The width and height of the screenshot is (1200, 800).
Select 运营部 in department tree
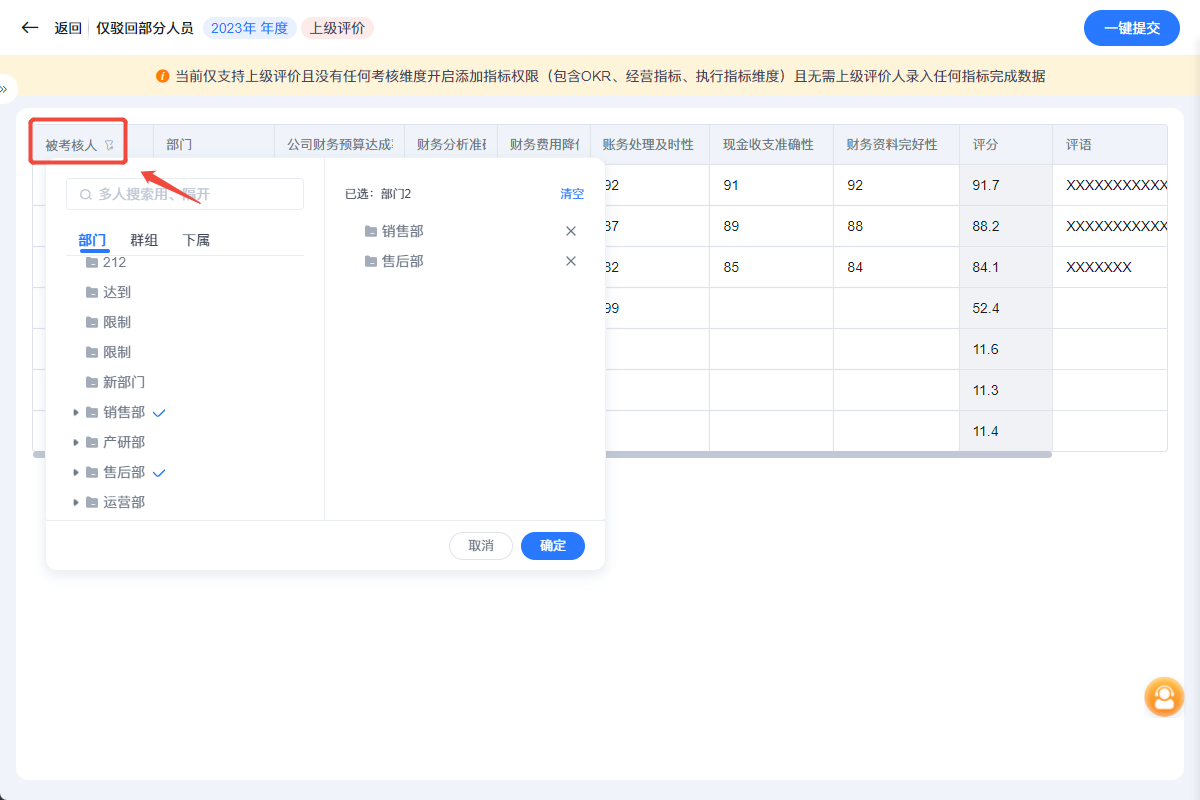[x=124, y=502]
